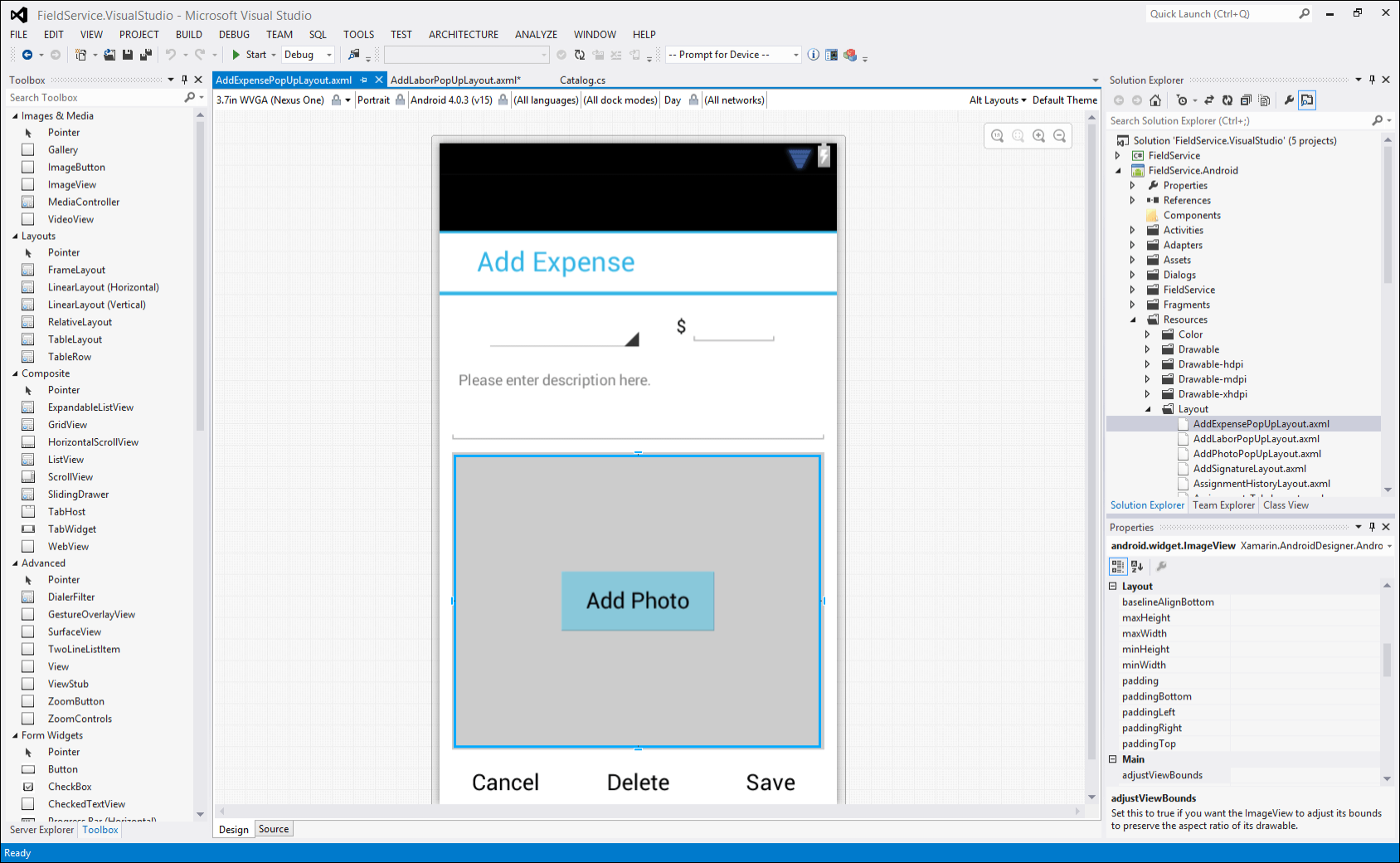
Task: Open Solution Explorer wrench Properties icon
Action: (x=1289, y=100)
